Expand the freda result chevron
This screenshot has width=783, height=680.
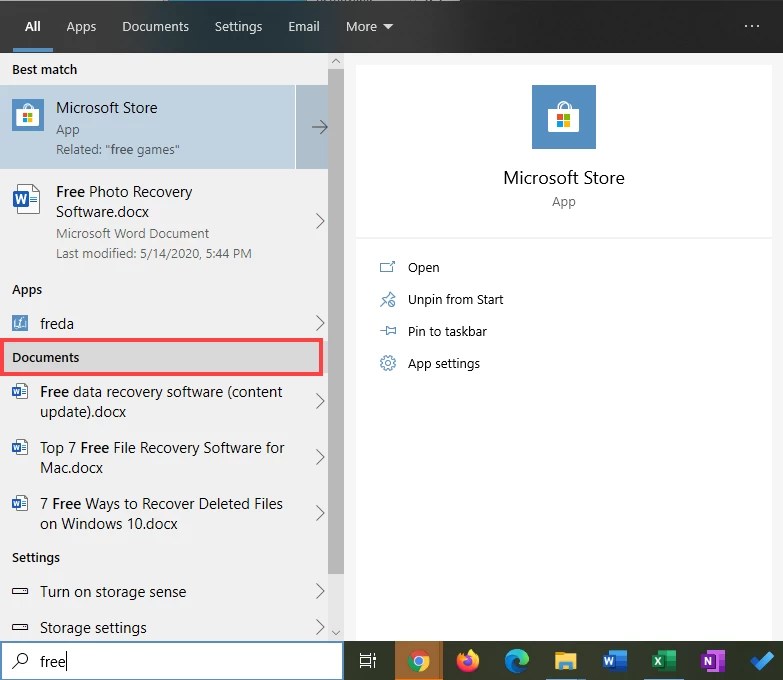point(320,323)
